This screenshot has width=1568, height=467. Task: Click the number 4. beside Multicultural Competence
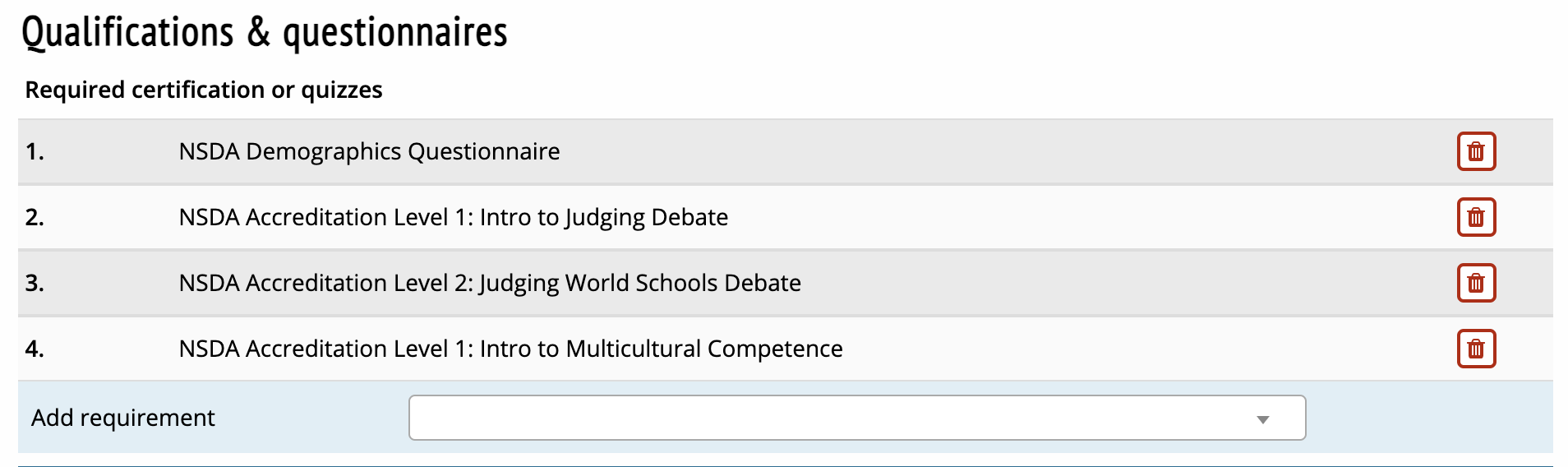(35, 349)
